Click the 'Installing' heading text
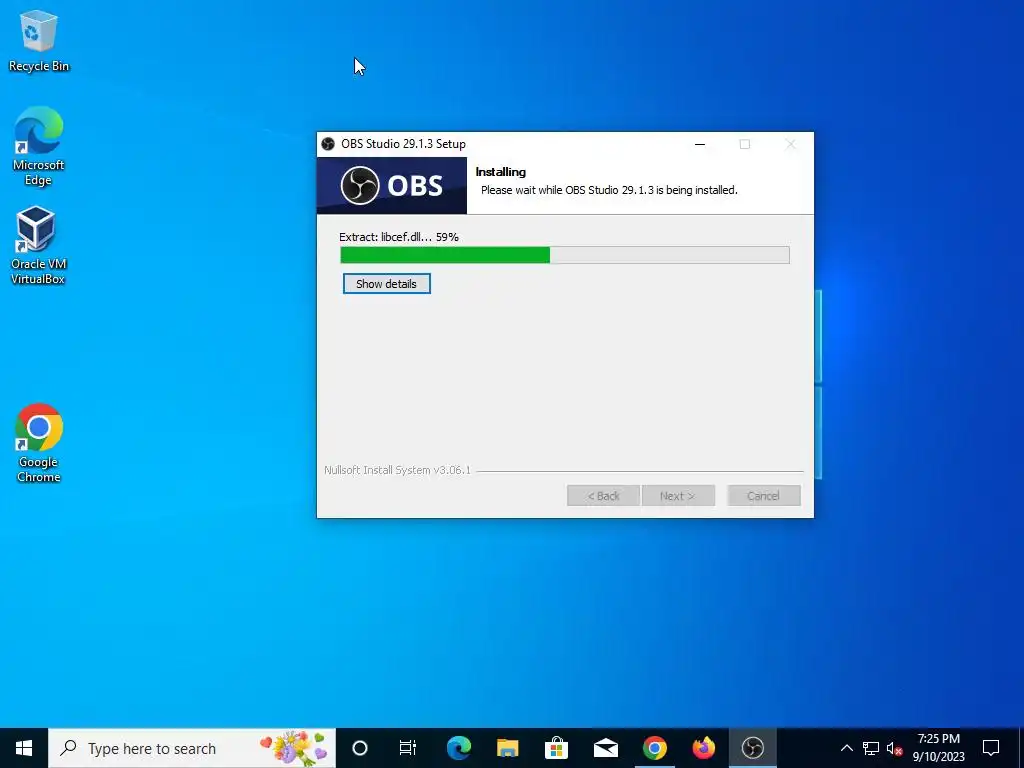 click(501, 172)
